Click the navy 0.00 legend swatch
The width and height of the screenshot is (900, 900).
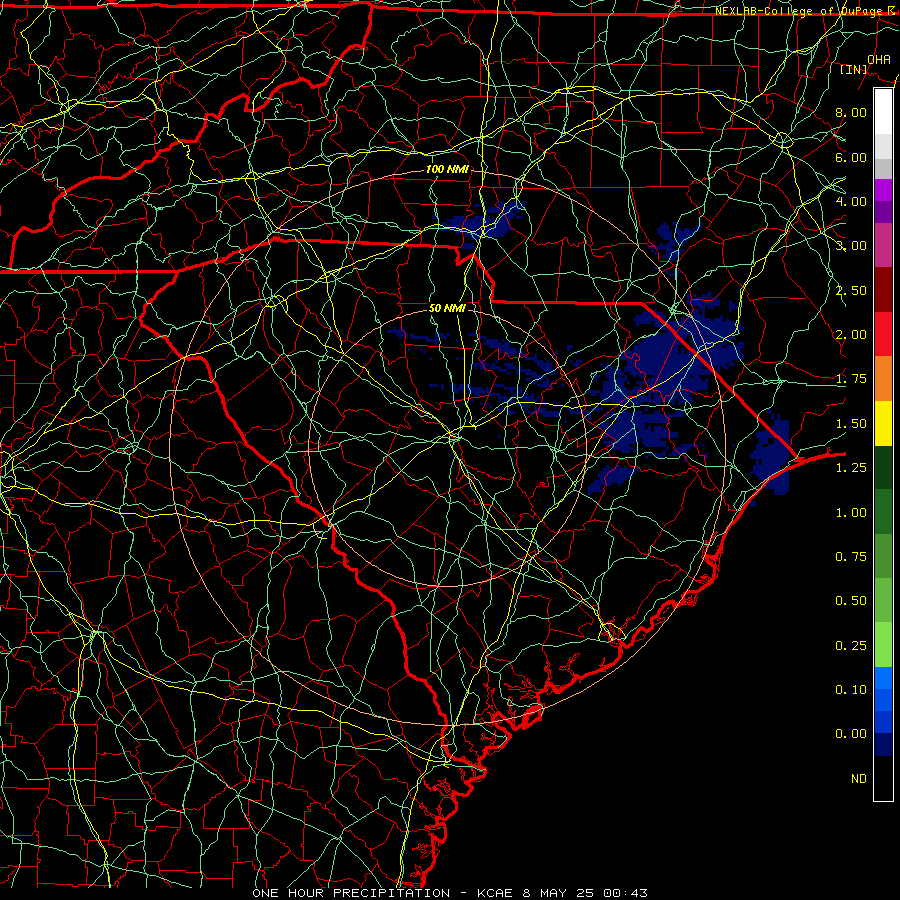tap(883, 744)
